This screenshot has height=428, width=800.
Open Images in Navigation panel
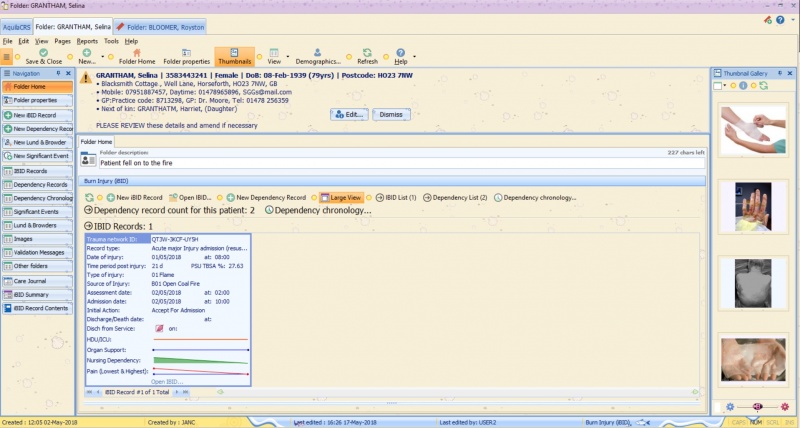(x=38, y=239)
